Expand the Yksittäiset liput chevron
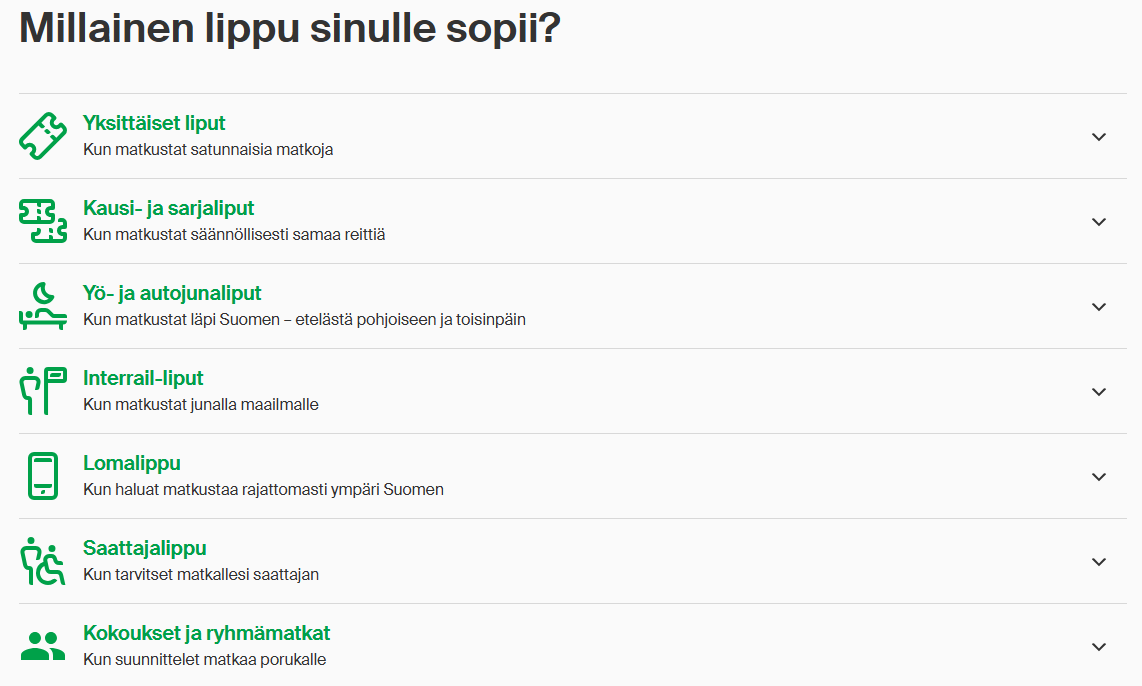Screen dimensions: 1142x686 pyautogui.click(x=1099, y=137)
